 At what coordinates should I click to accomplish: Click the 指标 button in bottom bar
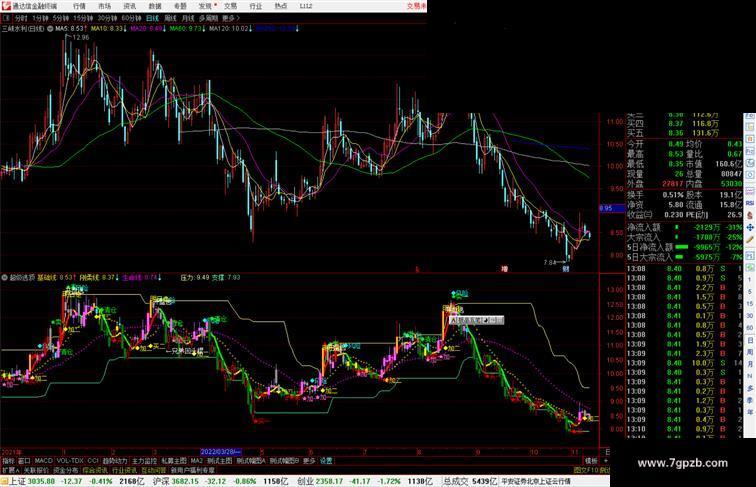[x=8, y=461]
